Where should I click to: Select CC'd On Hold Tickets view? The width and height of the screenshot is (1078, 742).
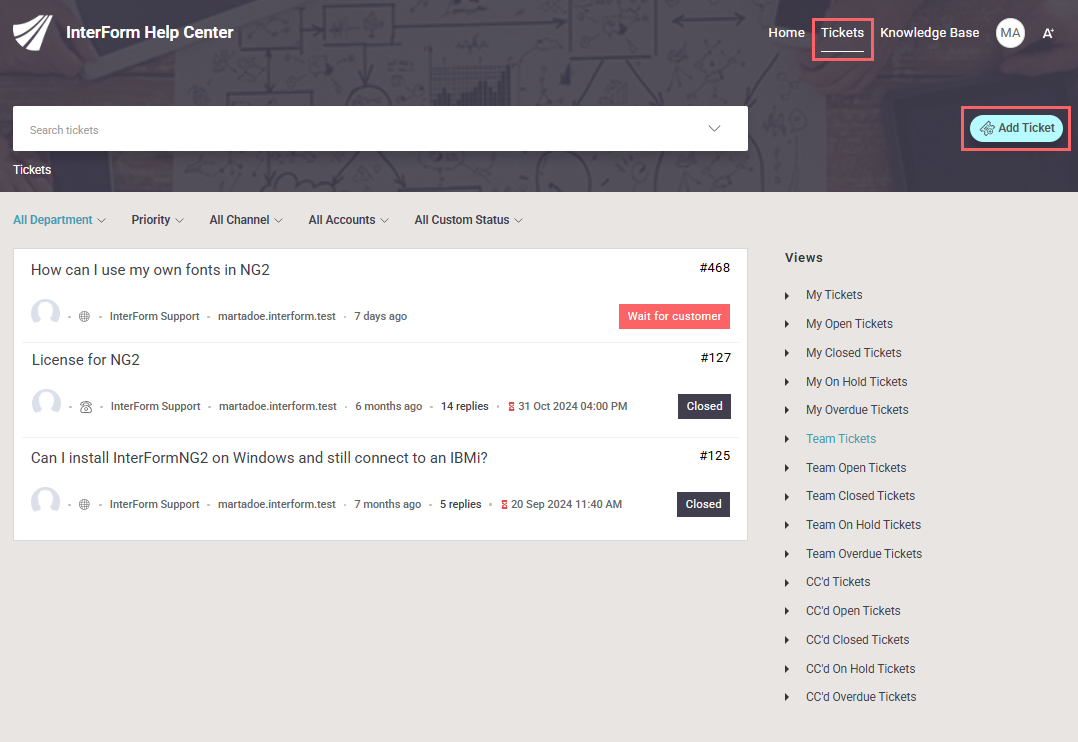click(860, 668)
